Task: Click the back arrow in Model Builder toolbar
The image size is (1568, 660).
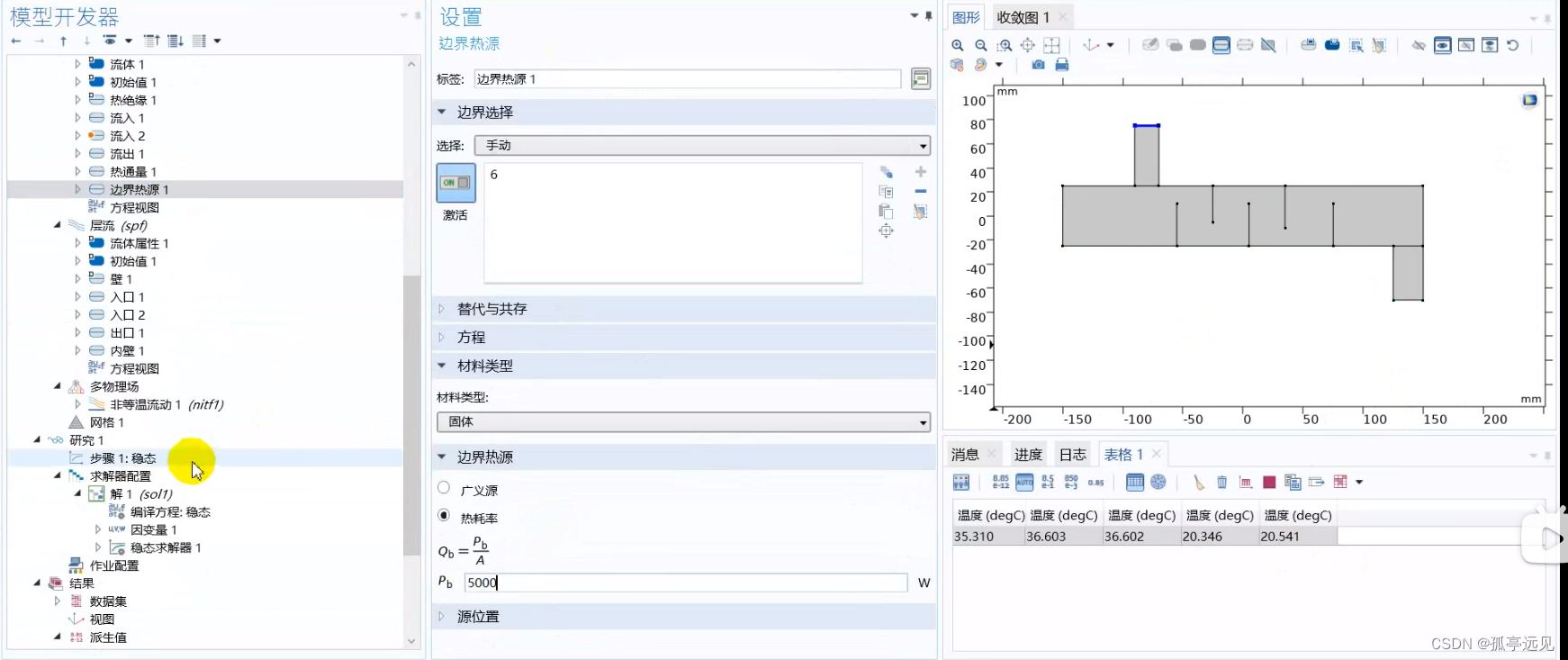Action: click(16, 41)
